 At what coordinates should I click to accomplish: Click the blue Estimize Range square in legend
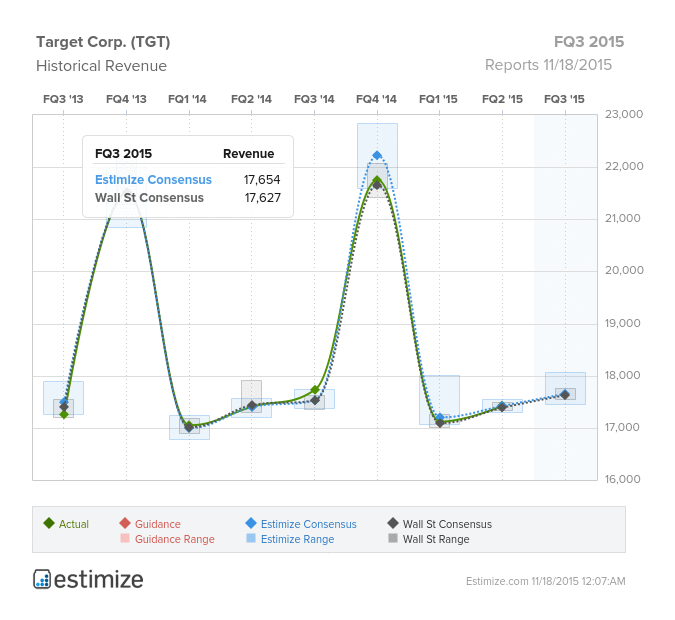(251, 538)
